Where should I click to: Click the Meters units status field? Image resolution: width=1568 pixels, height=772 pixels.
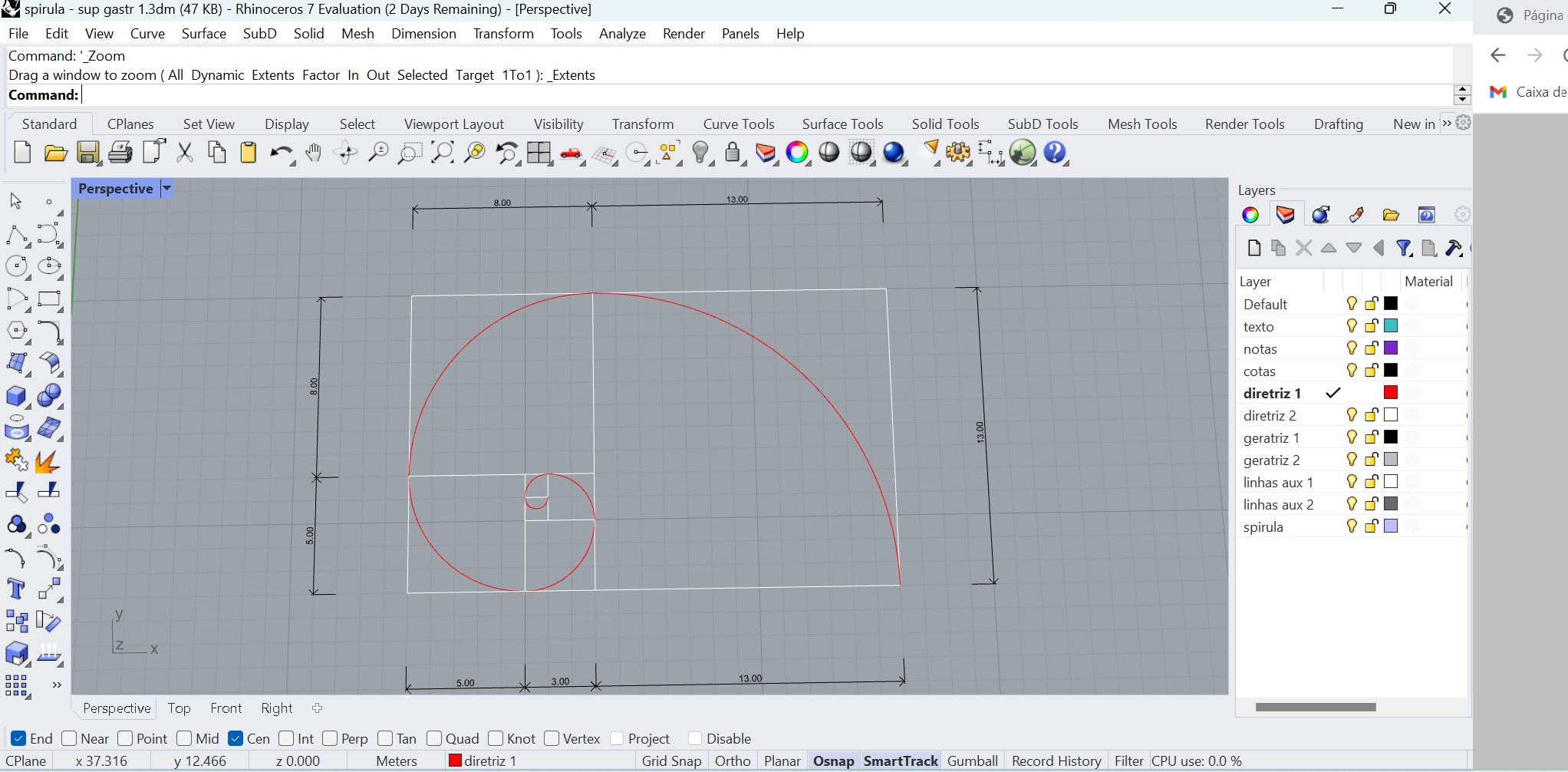click(397, 760)
